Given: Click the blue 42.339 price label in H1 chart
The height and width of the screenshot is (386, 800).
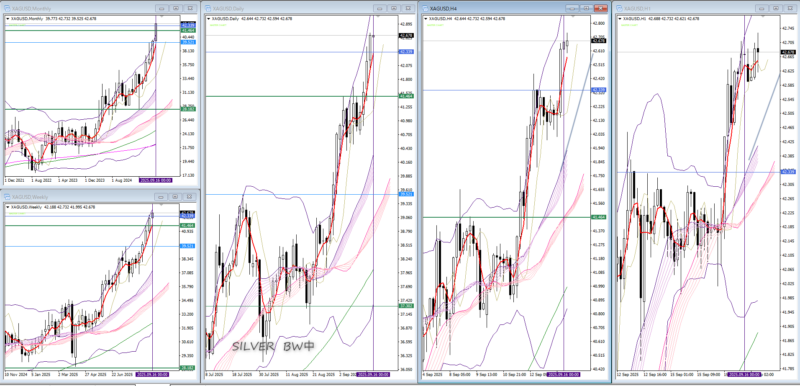Looking at the screenshot, I should pyautogui.click(x=788, y=172).
